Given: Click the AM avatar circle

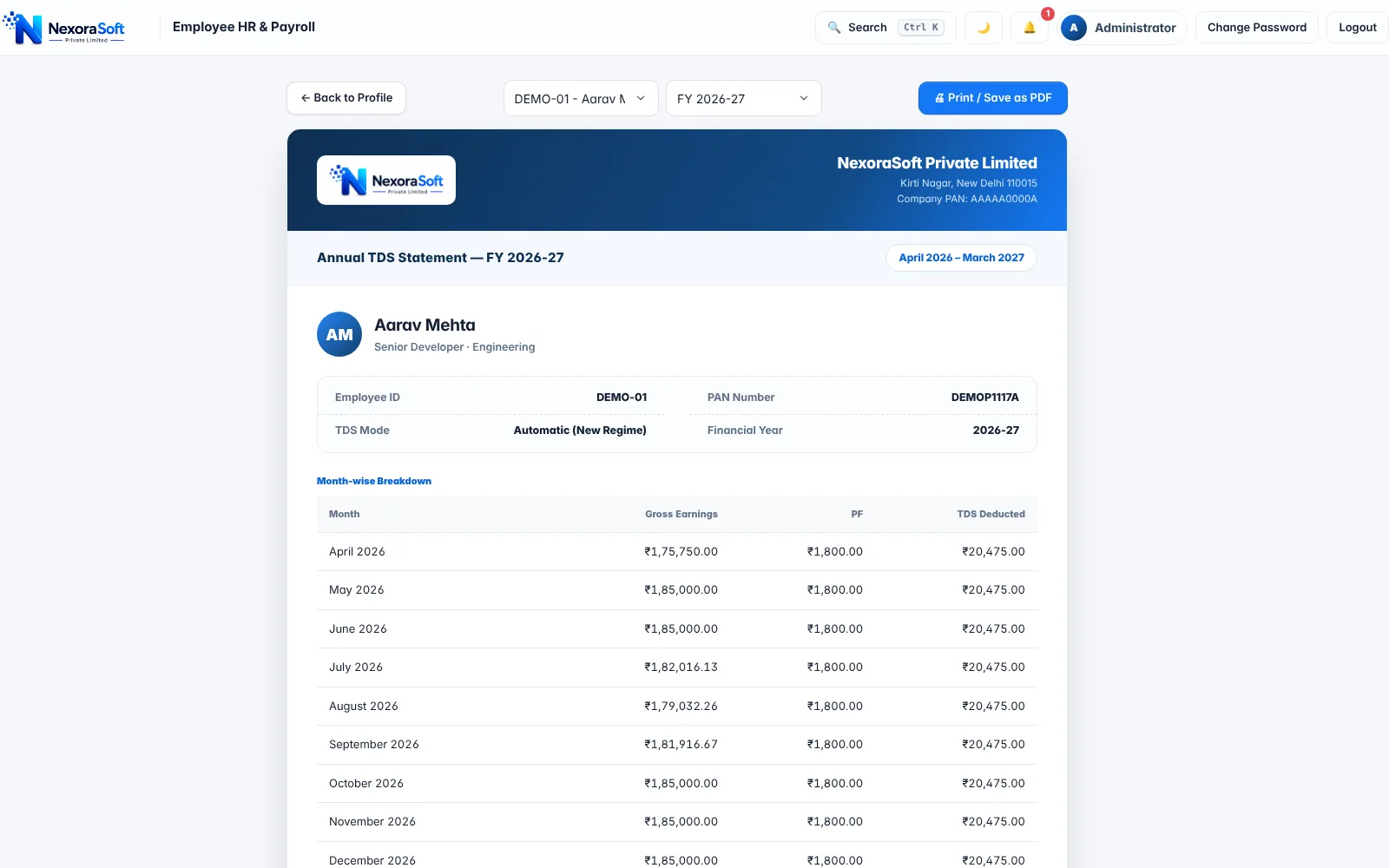Looking at the screenshot, I should (x=339, y=334).
